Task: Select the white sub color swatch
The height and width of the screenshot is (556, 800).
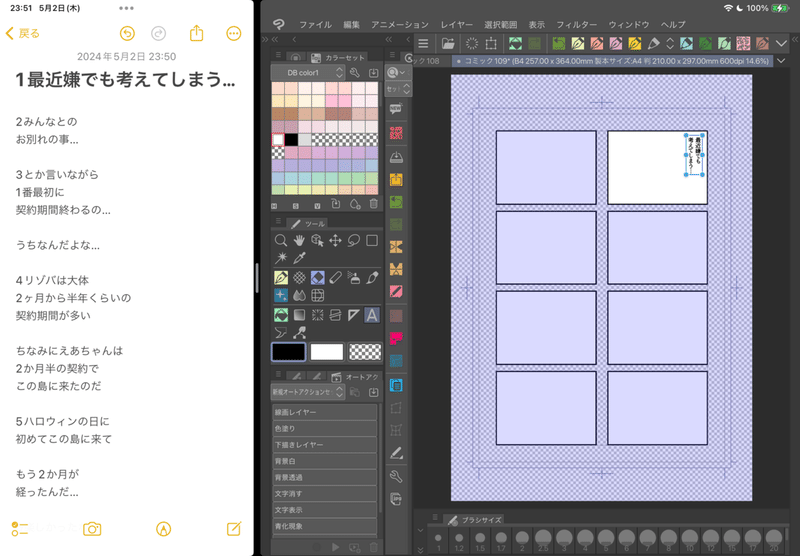Action: tap(327, 352)
